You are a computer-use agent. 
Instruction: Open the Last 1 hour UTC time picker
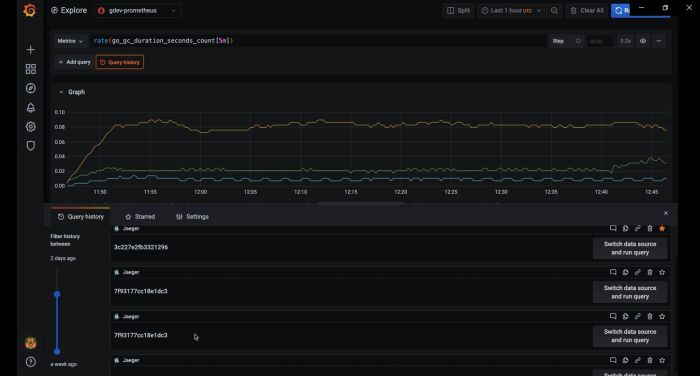[x=510, y=11]
